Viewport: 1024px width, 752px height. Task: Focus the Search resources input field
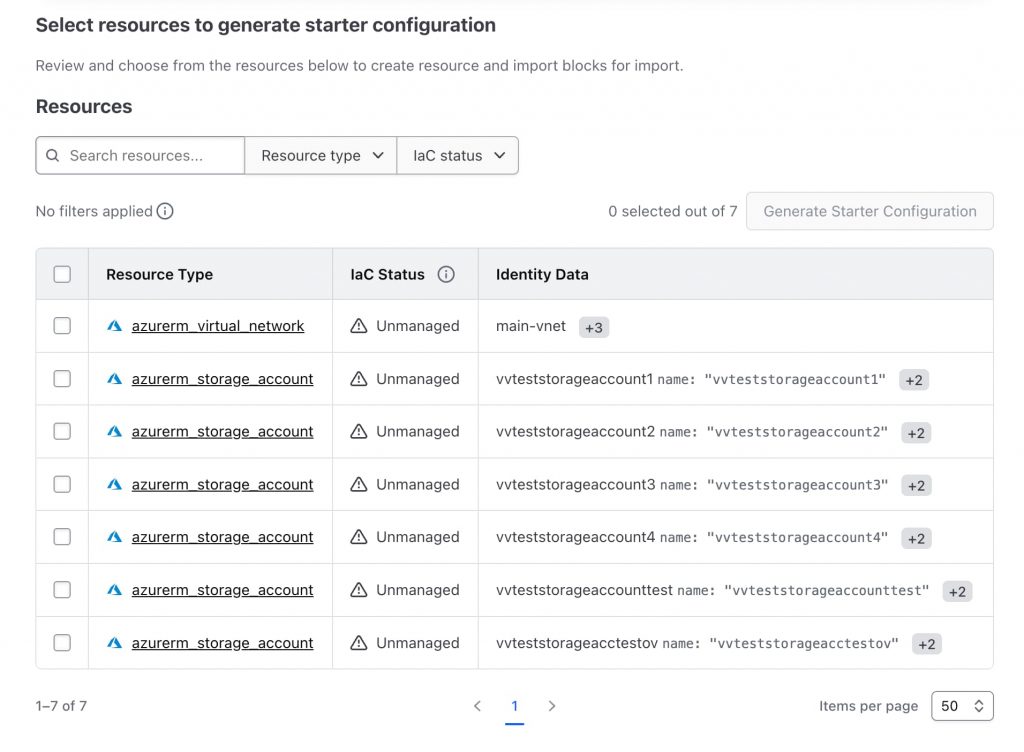150,156
